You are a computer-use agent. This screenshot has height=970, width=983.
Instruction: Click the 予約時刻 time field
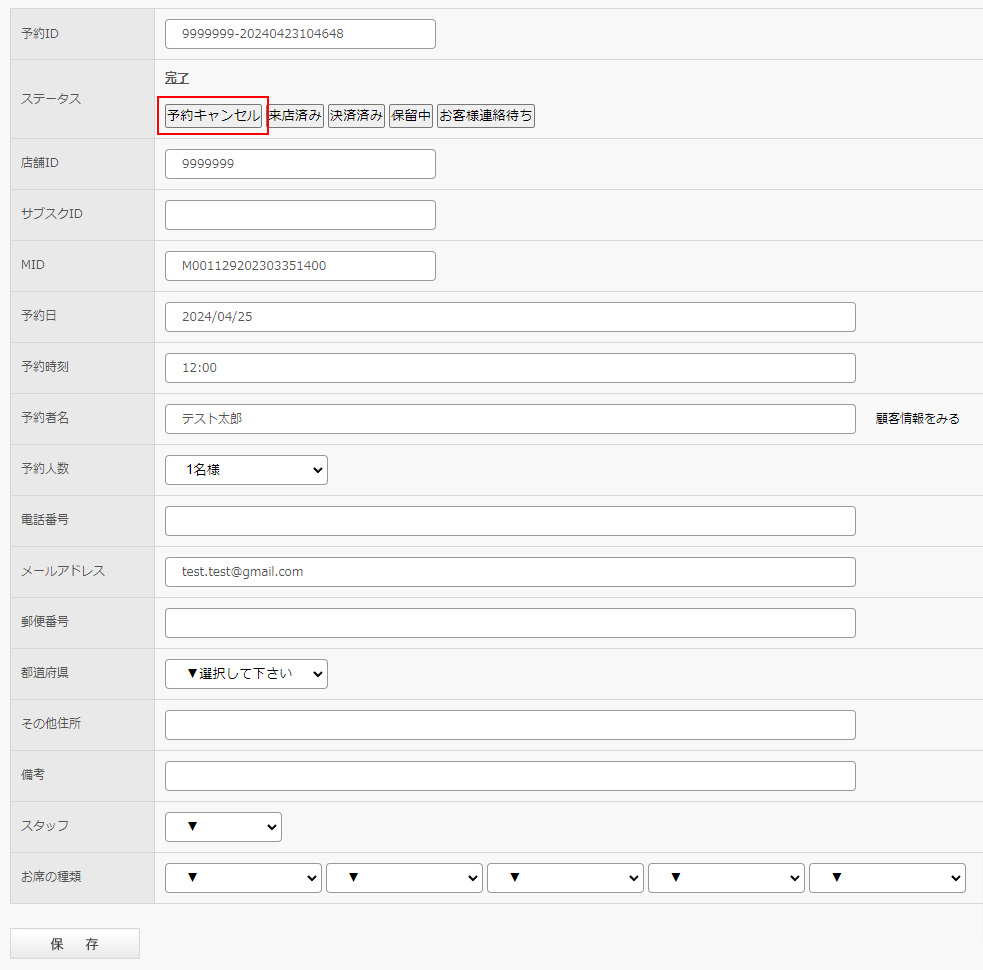point(510,368)
